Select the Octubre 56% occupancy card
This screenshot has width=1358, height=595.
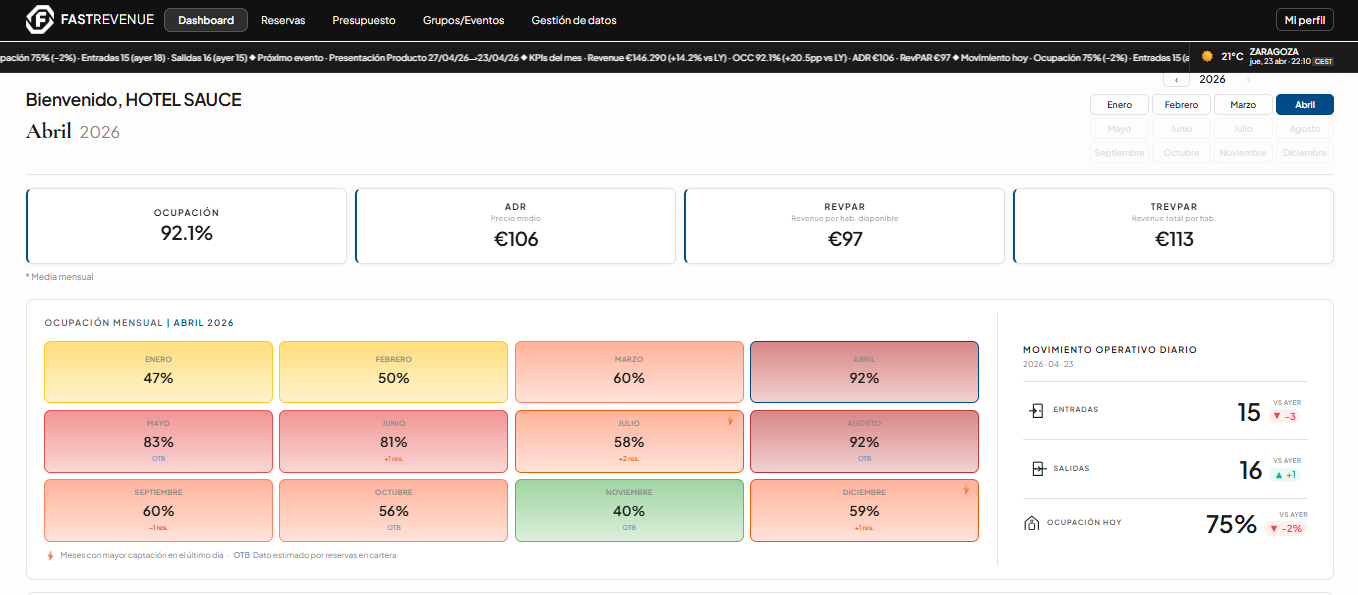click(393, 510)
